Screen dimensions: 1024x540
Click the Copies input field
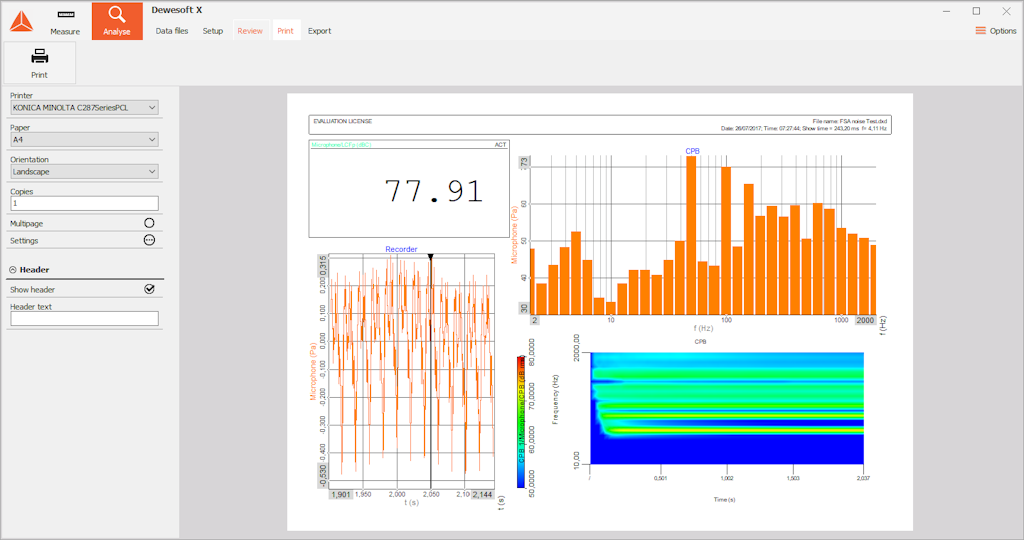(84, 203)
